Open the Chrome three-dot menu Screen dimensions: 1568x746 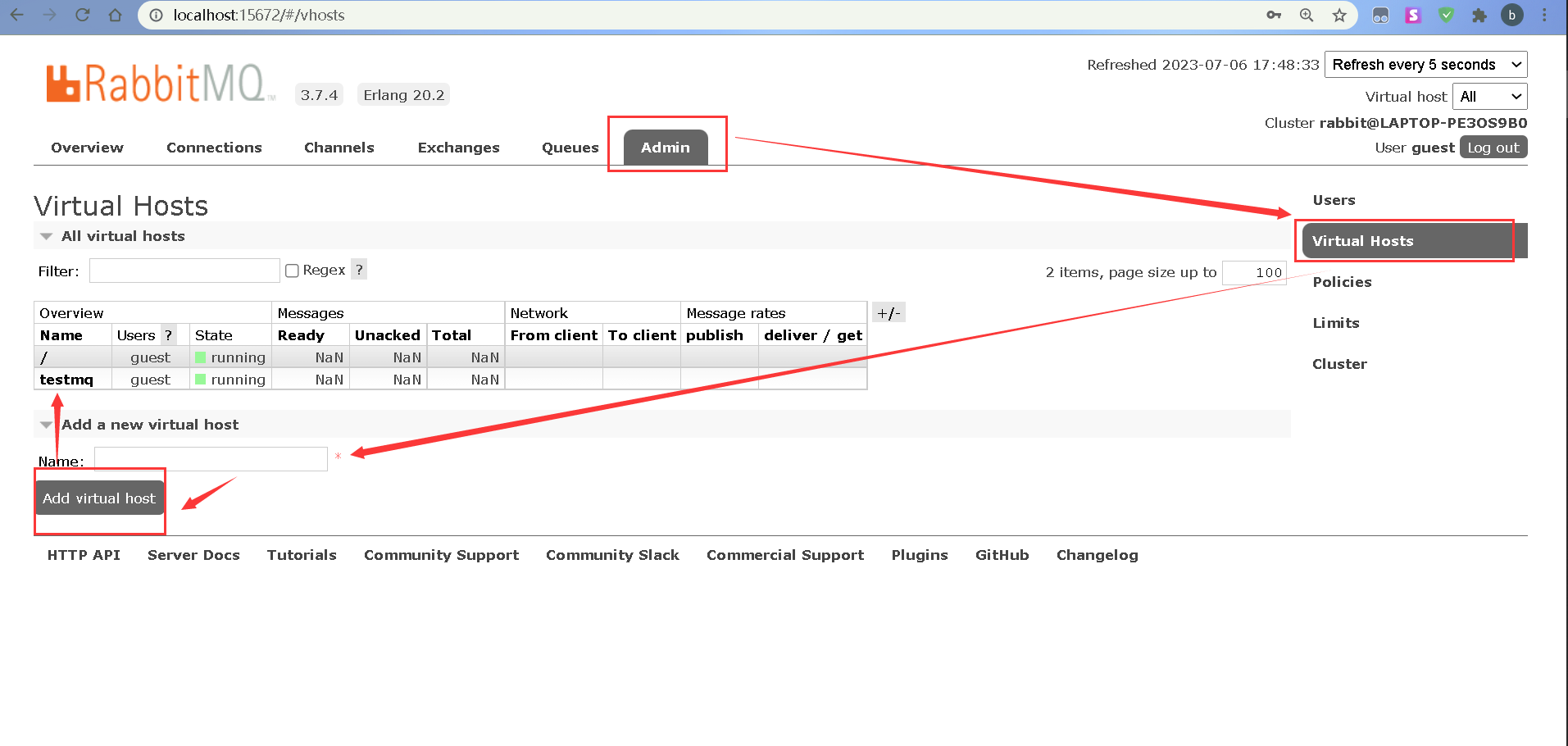(x=1545, y=15)
